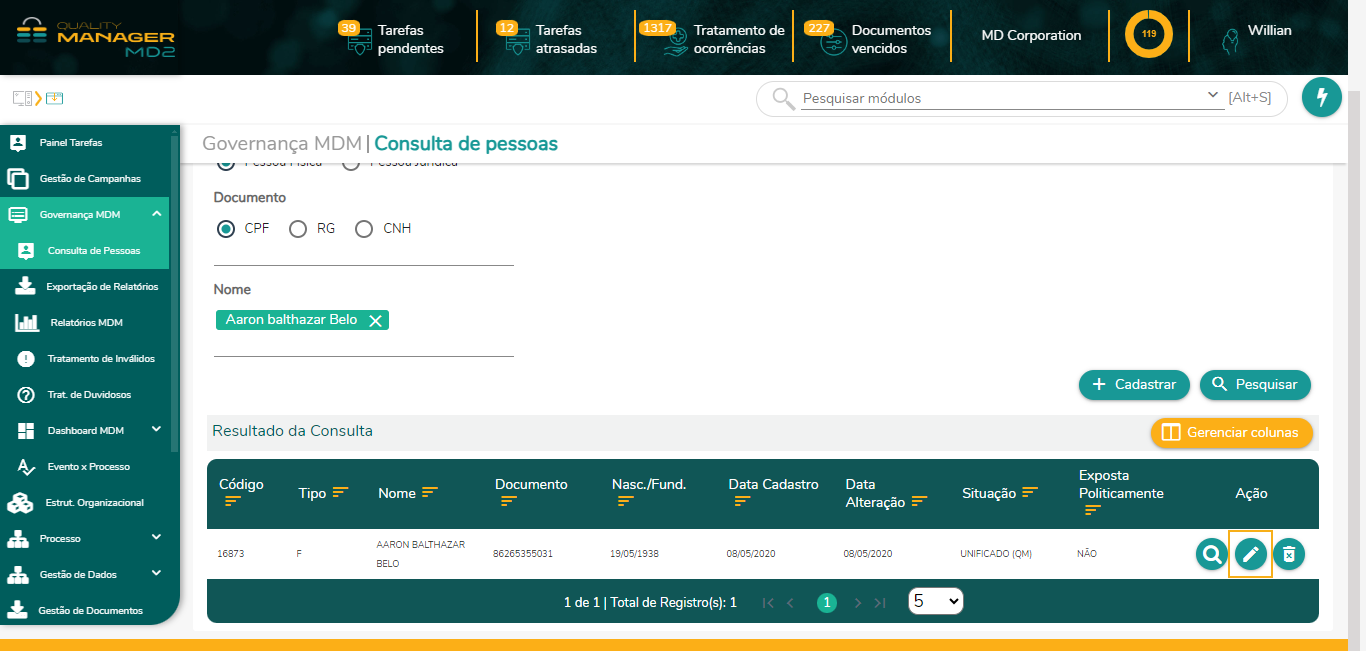The image size is (1366, 651).
Task: Open Gerenciar colunas settings
Action: click(x=1231, y=433)
